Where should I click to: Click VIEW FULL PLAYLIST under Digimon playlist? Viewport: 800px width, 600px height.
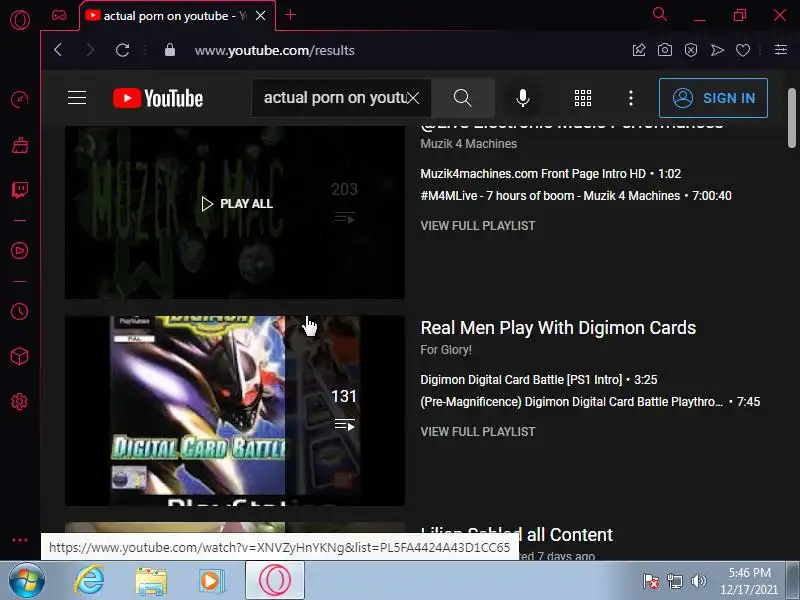tap(478, 432)
